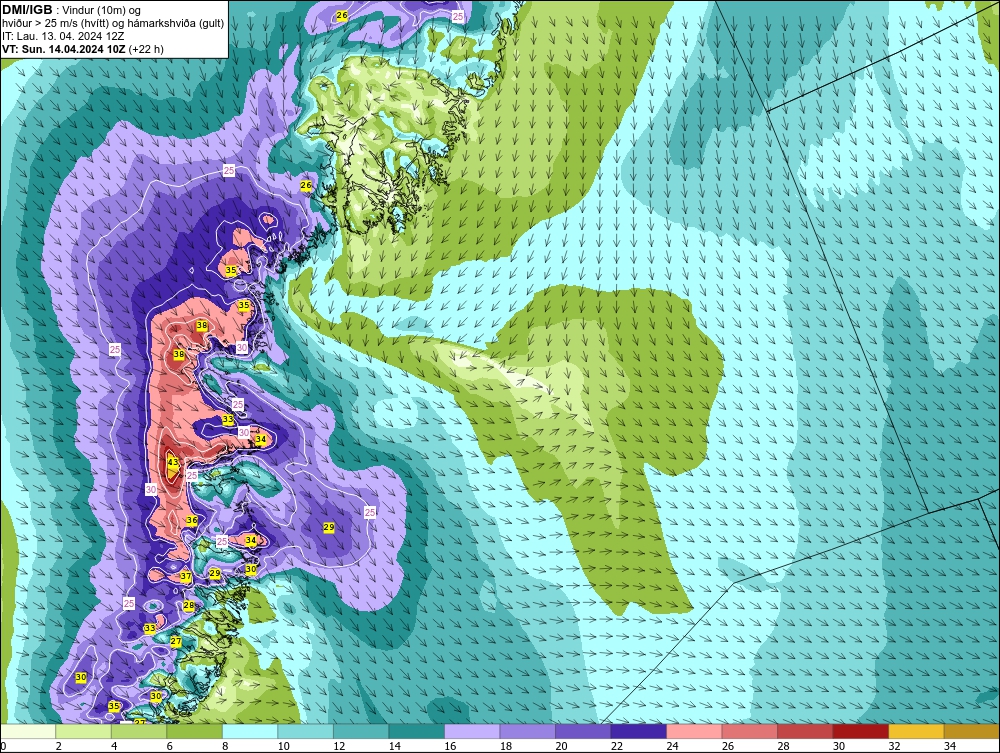Select the 18–20 purple legend swatch
Image resolution: width=1000 pixels, height=753 pixels.
[527, 731]
